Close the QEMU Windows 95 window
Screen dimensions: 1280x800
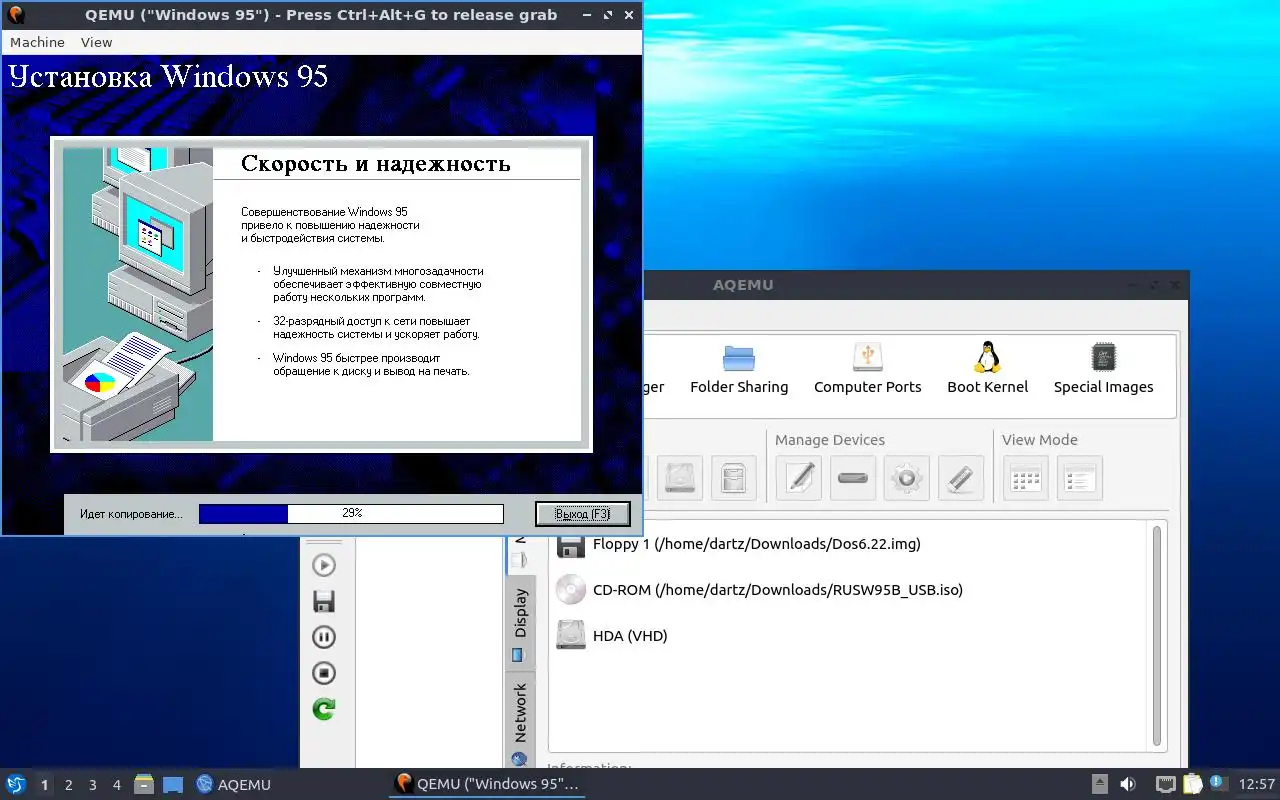point(628,15)
